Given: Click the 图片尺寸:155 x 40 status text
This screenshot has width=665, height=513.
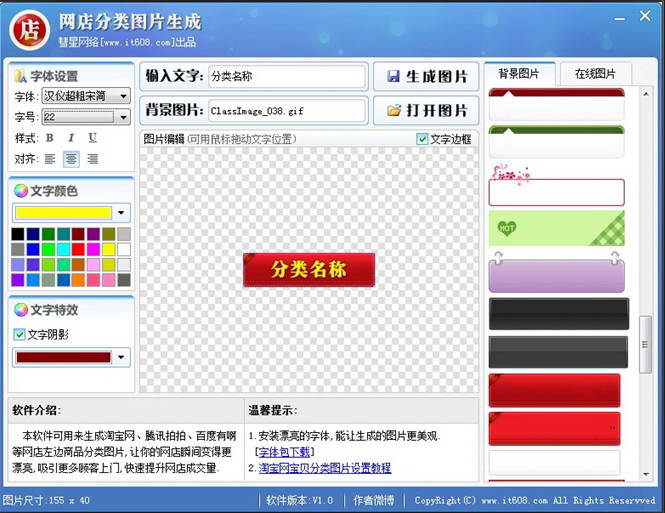Looking at the screenshot, I should pos(46,500).
